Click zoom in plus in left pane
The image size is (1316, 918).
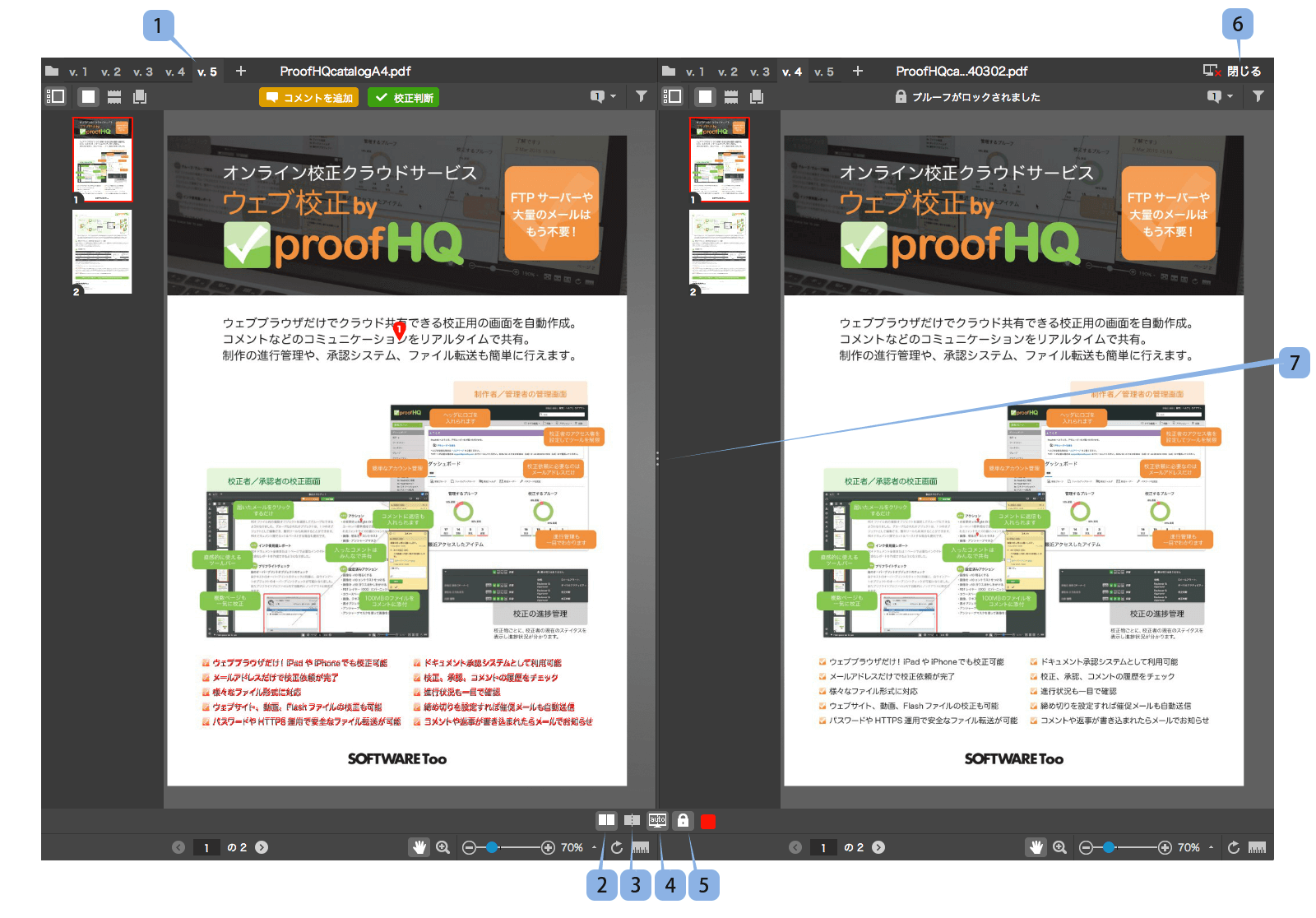tap(548, 847)
